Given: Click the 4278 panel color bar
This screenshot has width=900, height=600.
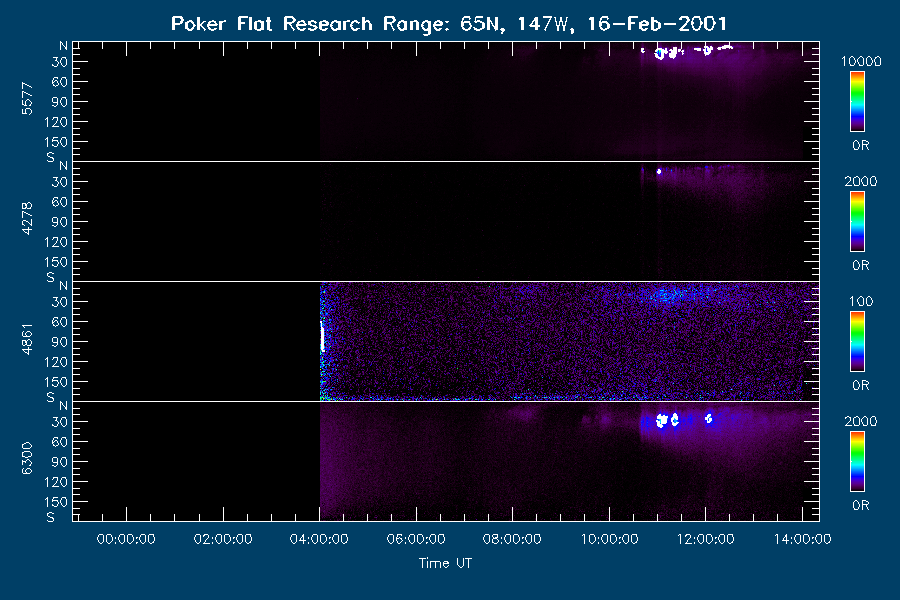Looking at the screenshot, I should (x=858, y=222).
